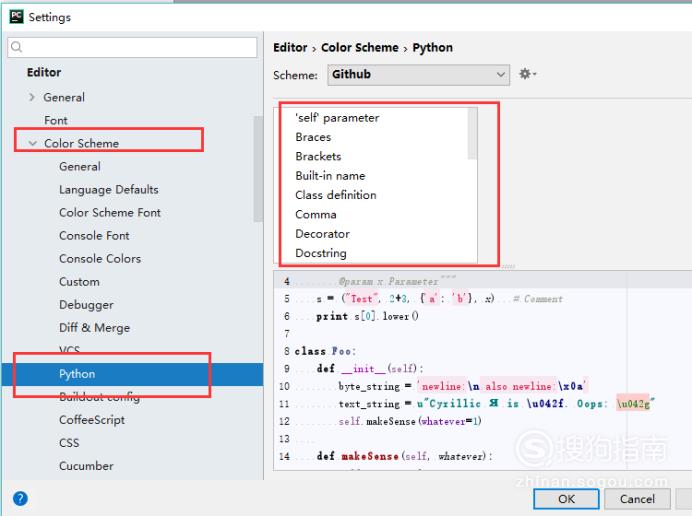Click line number 12 in preview gutter
The width and height of the screenshot is (692, 516).
(284, 422)
